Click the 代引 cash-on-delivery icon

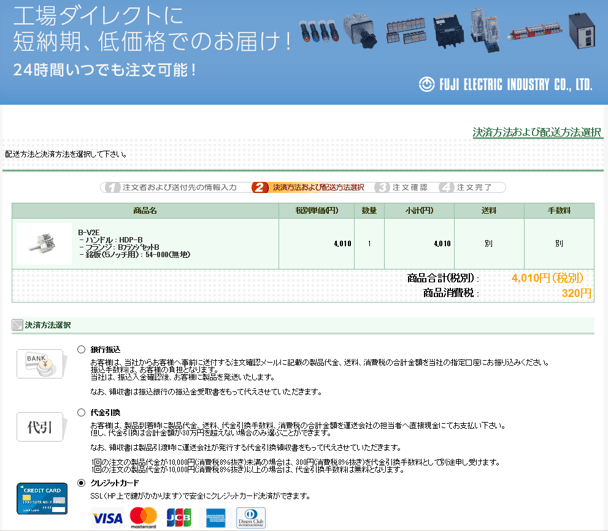(x=41, y=427)
